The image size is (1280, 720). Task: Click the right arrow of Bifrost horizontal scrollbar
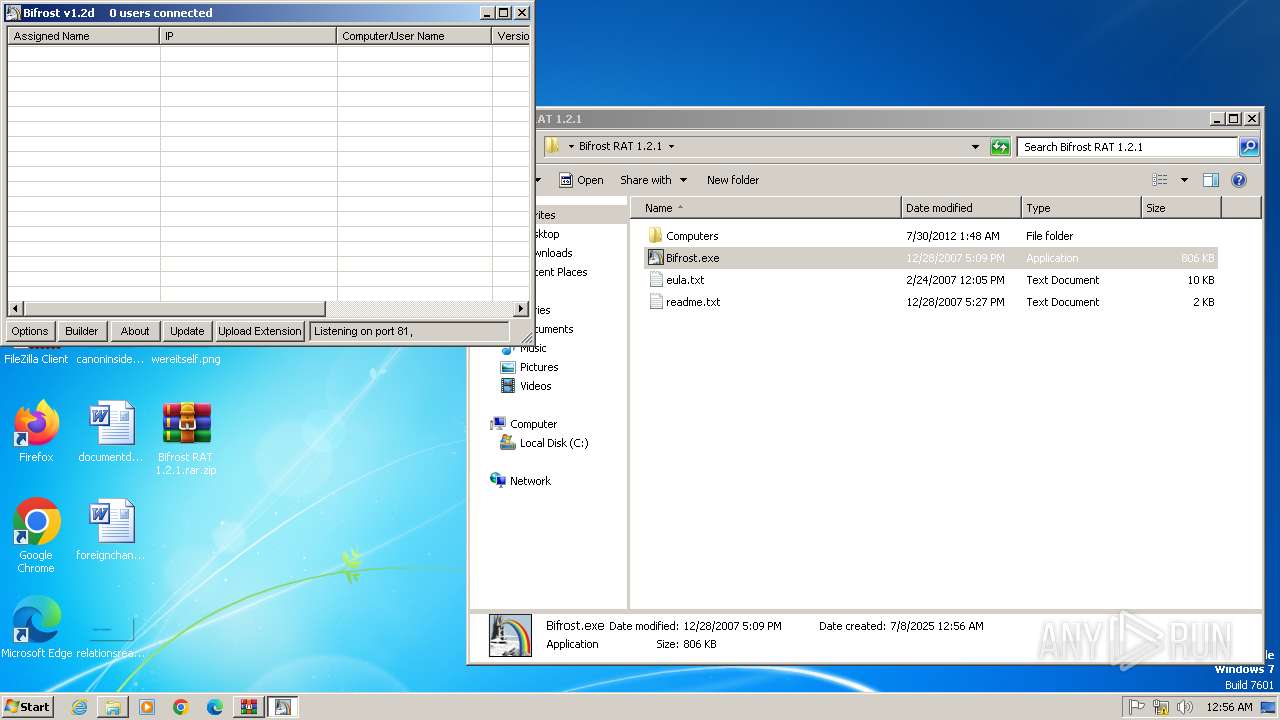pos(521,309)
